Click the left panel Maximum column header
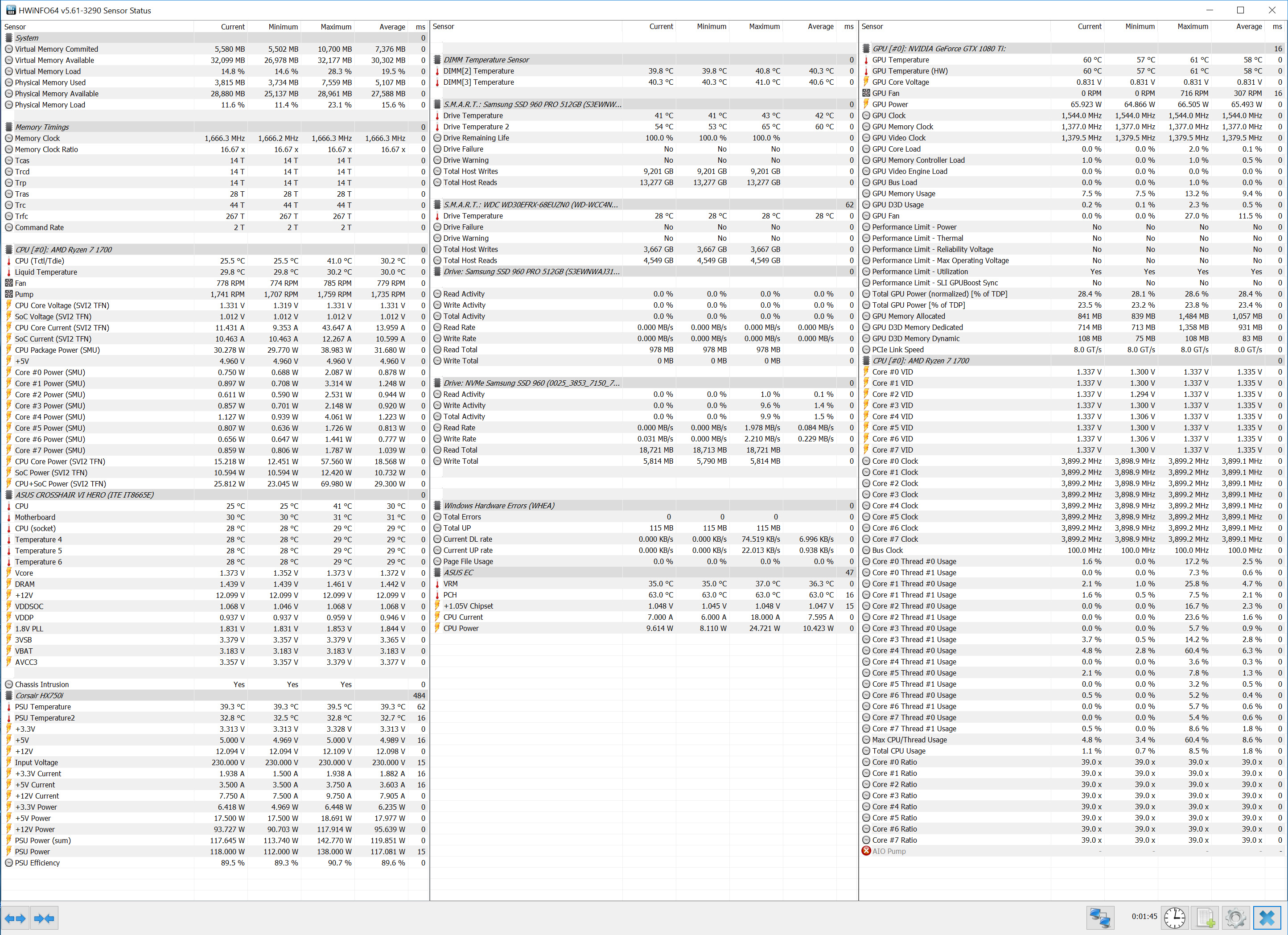This screenshot has width=1288, height=935. click(336, 27)
